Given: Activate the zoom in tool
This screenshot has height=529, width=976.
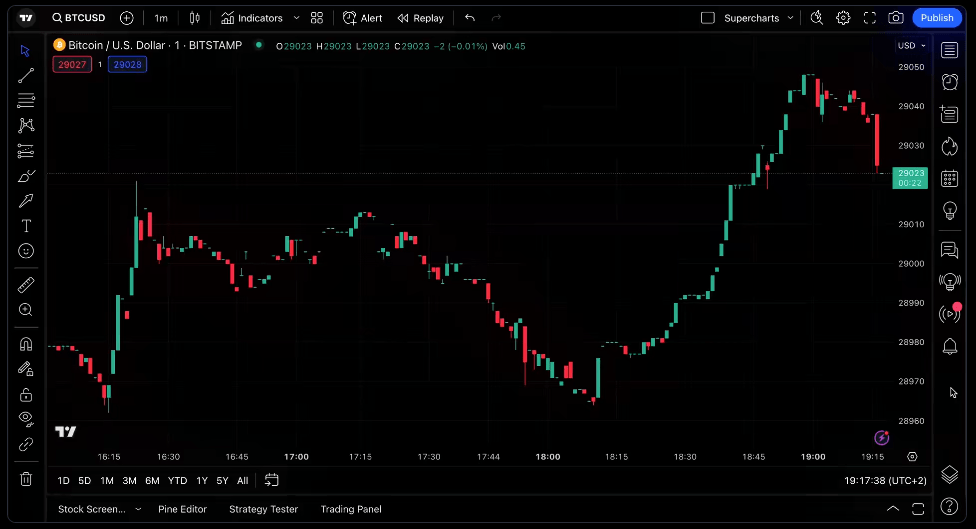Looking at the screenshot, I should pos(26,310).
